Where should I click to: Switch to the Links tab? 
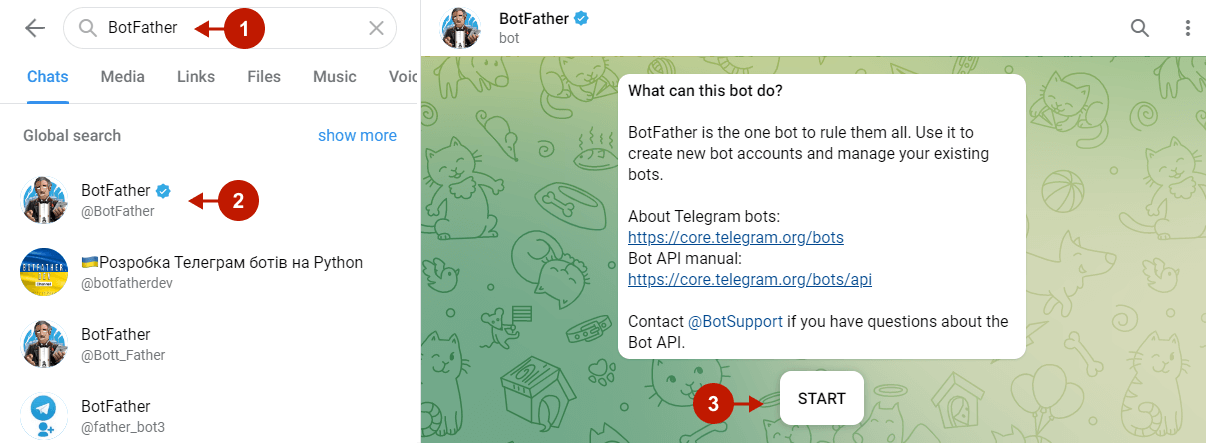pyautogui.click(x=196, y=77)
